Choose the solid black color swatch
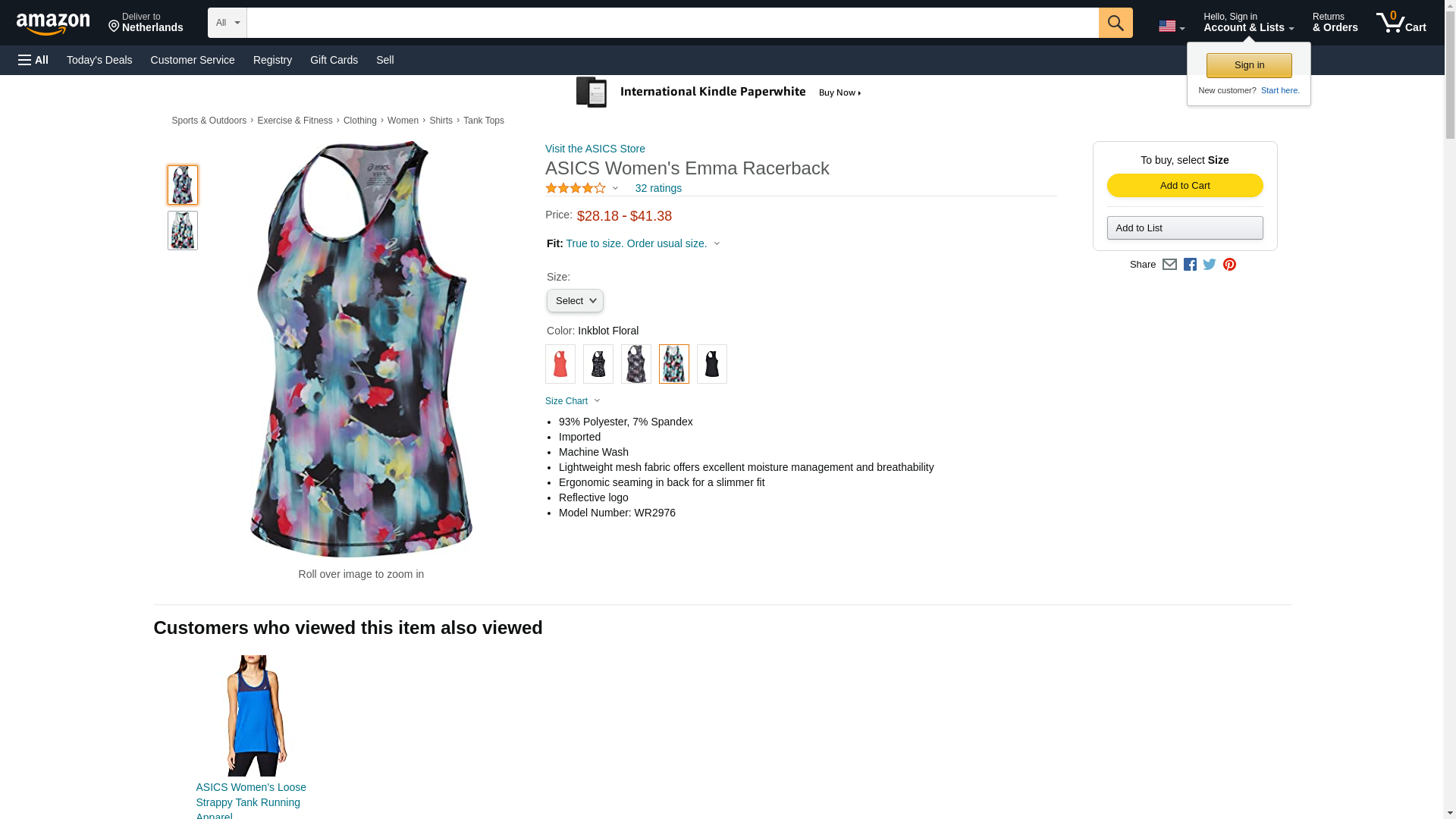Screen dimensions: 1456x819 tap(712, 364)
